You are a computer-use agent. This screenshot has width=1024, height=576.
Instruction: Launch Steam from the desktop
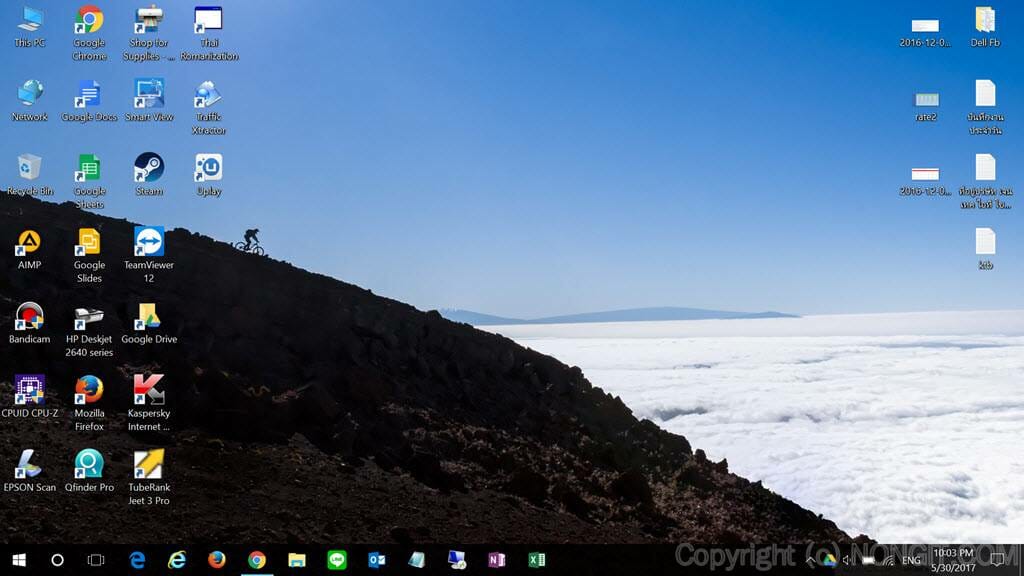tap(148, 165)
